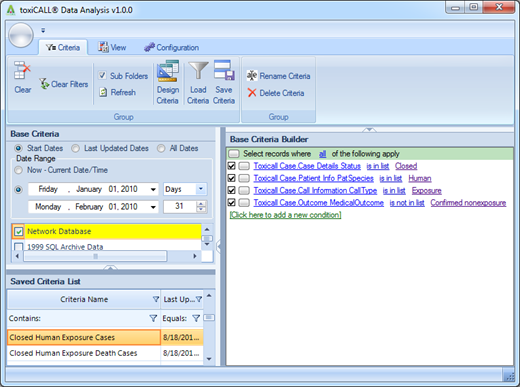Select the custom date range radio button
The image size is (520, 387).
pos(18,190)
